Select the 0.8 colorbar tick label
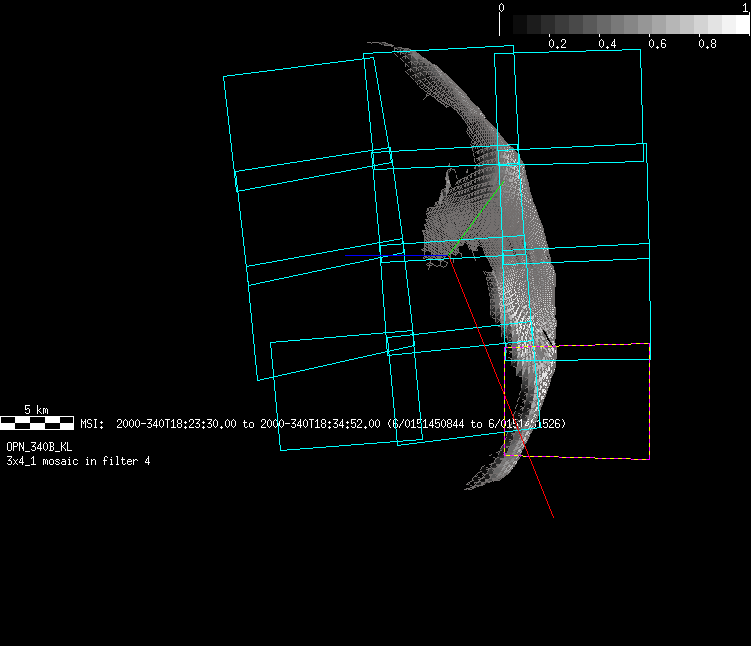 click(x=706, y=45)
